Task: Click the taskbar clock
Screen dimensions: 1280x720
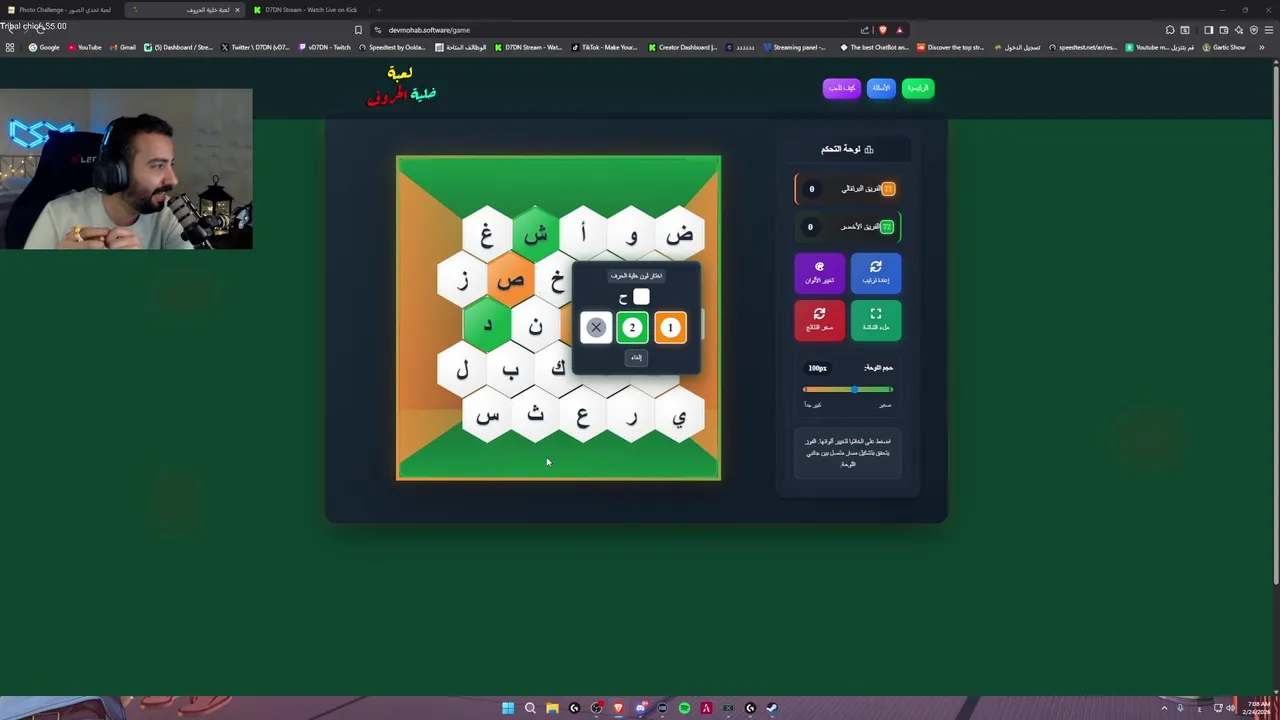Action: tap(1258, 708)
